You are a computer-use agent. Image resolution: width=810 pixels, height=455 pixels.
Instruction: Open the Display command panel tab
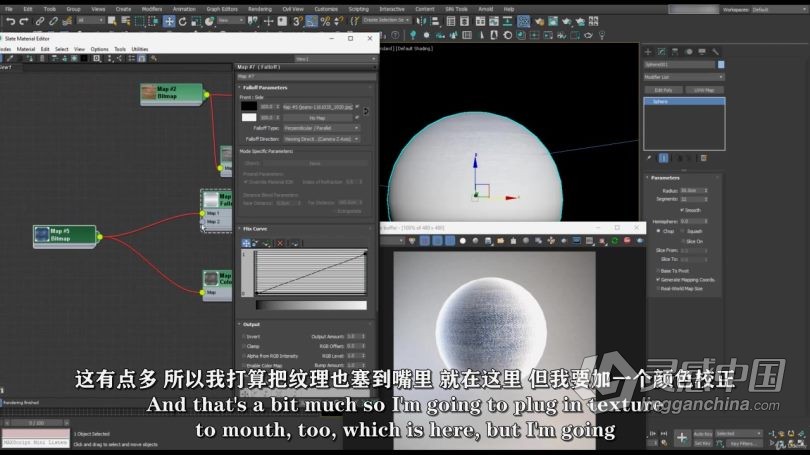(x=702, y=52)
